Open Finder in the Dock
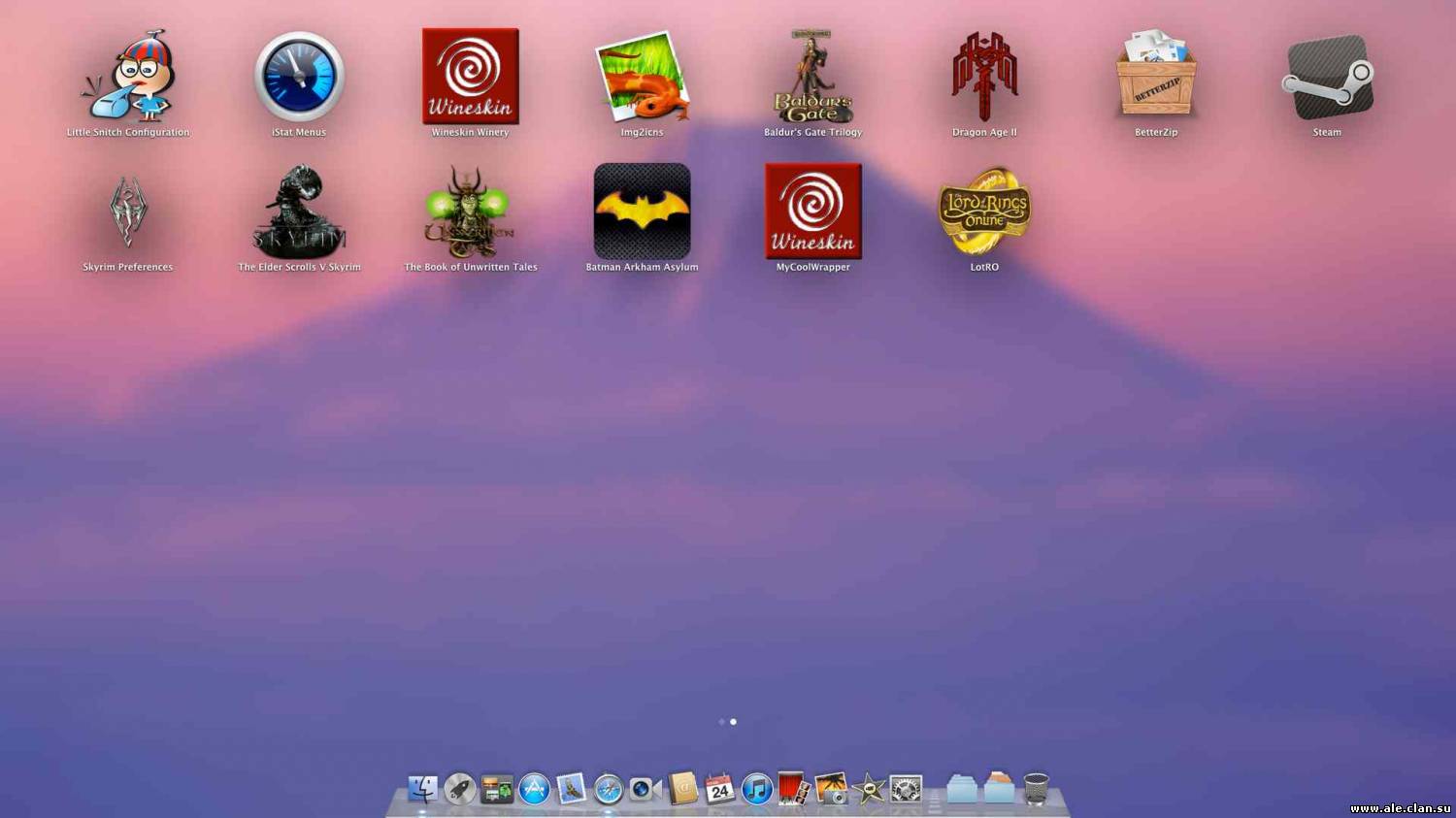The width and height of the screenshot is (1456, 818). pos(422,789)
